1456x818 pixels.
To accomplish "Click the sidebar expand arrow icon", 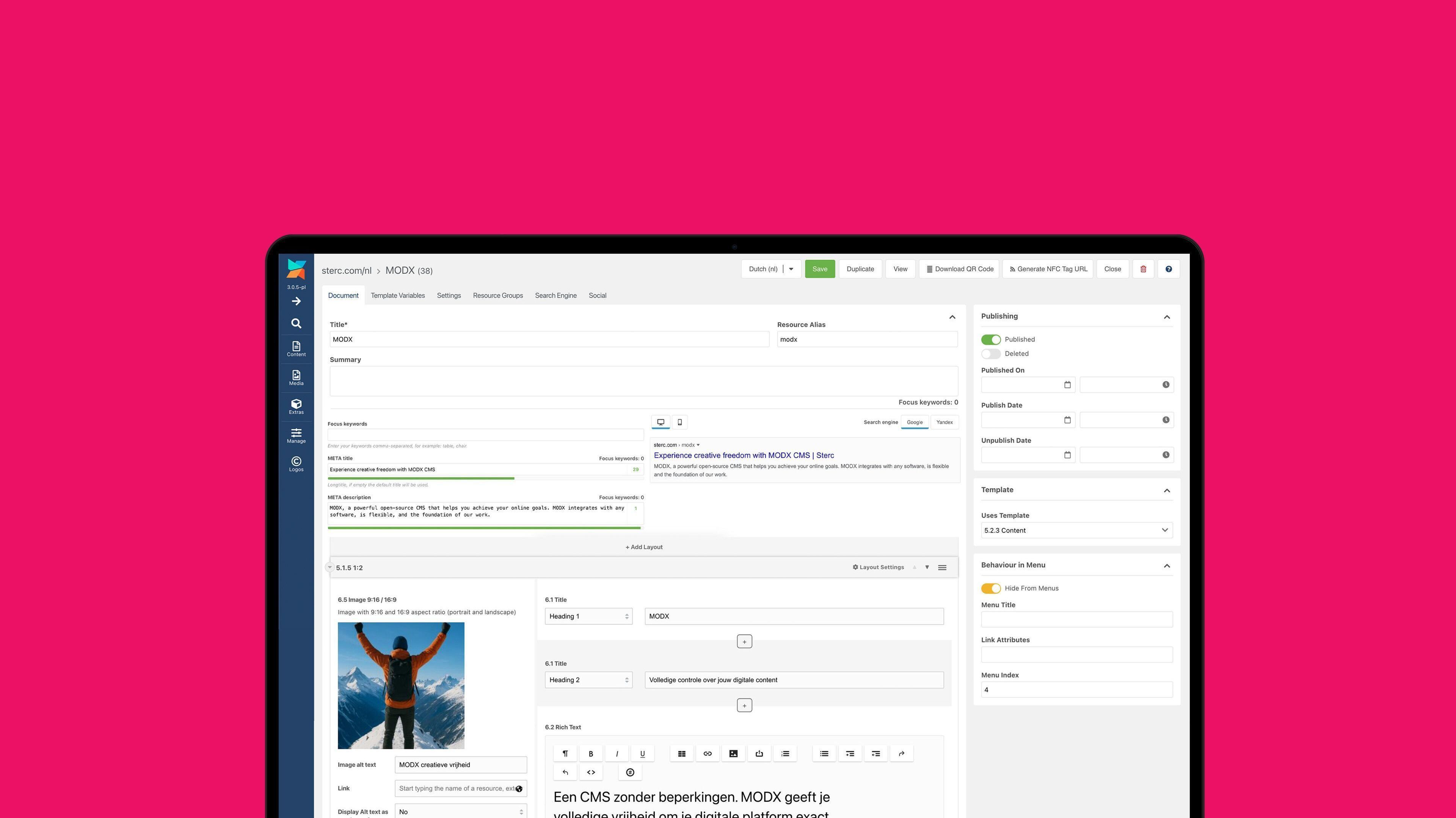I will click(296, 301).
